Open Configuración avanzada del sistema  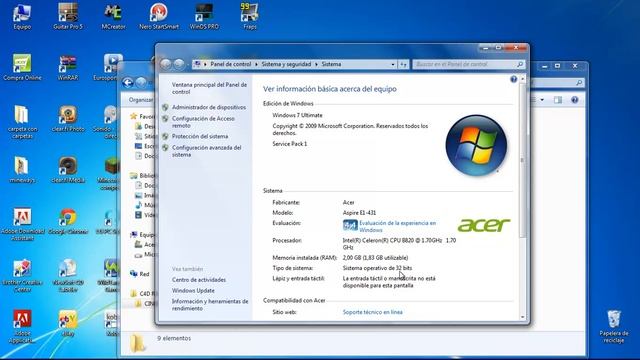pos(206,151)
